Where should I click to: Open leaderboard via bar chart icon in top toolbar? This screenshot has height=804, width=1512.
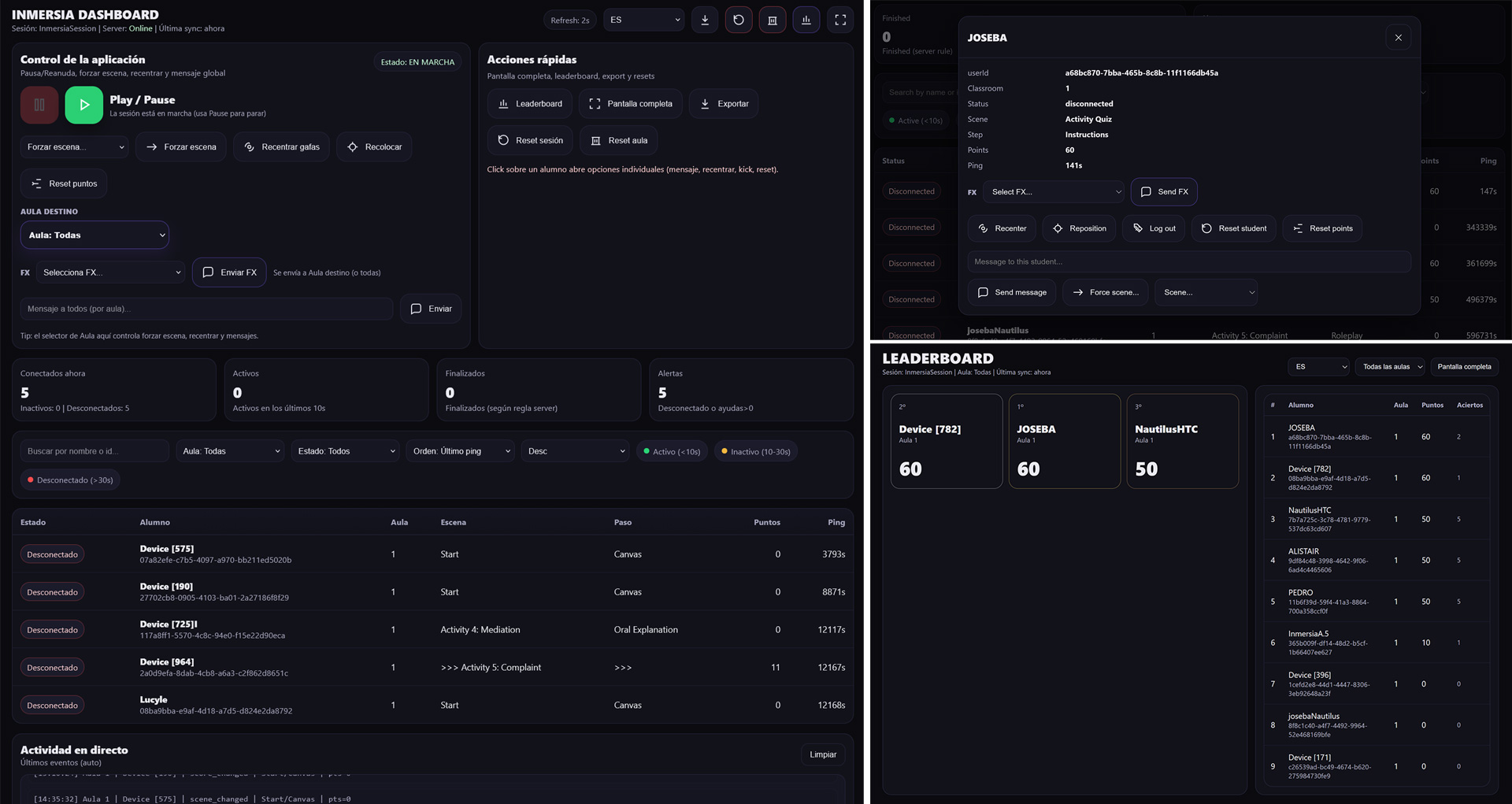point(806,20)
